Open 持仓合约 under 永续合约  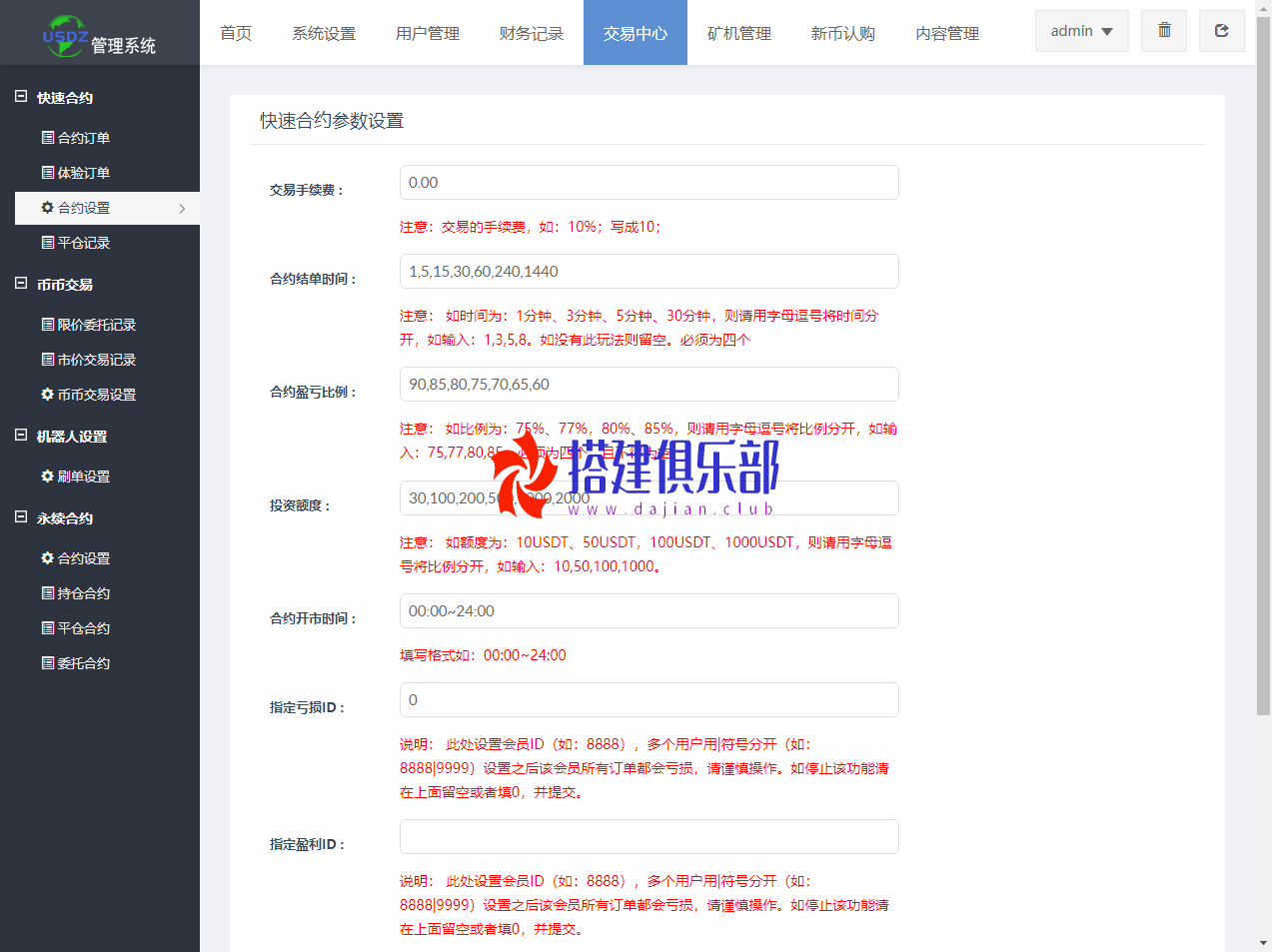click(x=83, y=593)
